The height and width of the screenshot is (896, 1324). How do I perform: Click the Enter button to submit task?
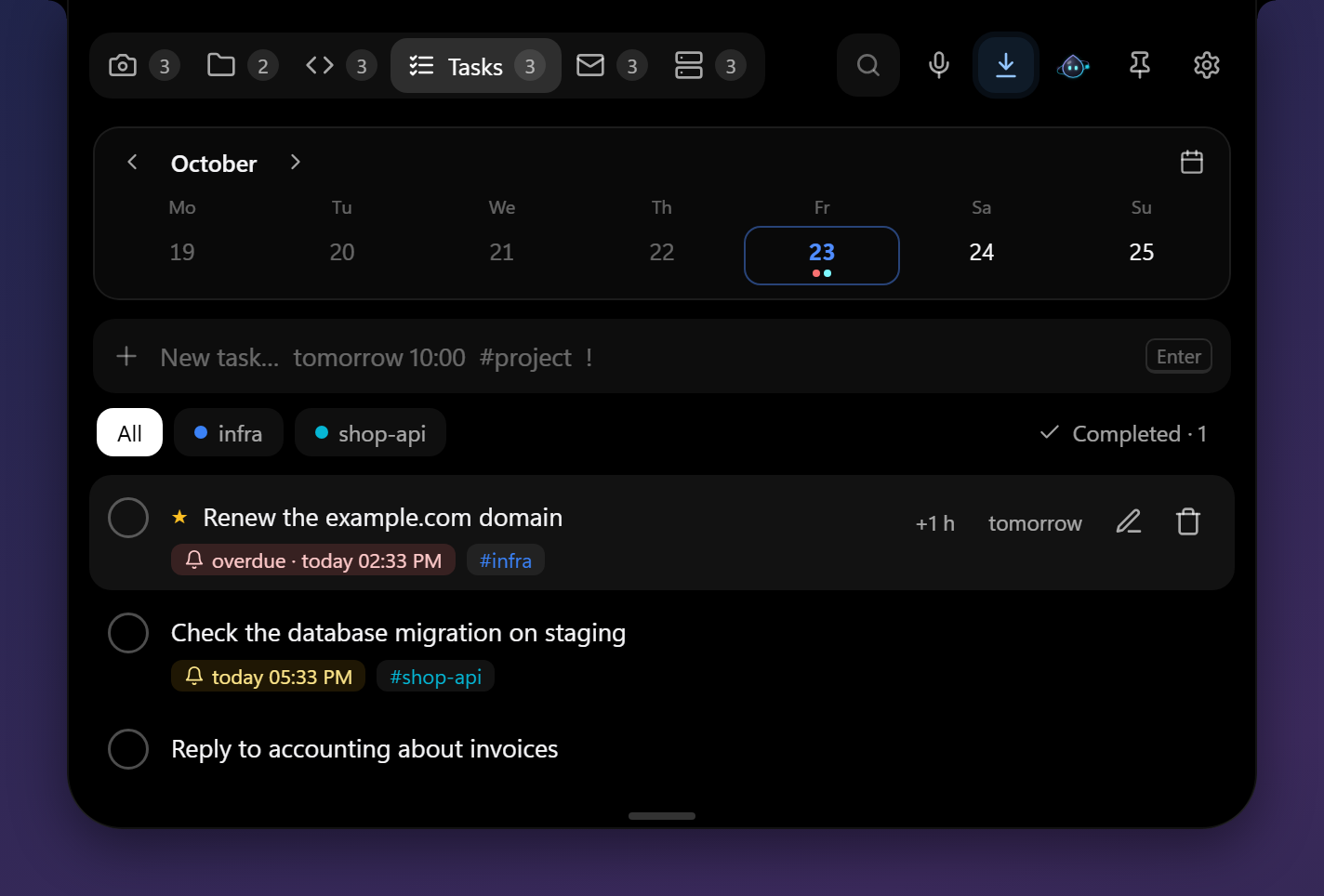click(x=1179, y=357)
